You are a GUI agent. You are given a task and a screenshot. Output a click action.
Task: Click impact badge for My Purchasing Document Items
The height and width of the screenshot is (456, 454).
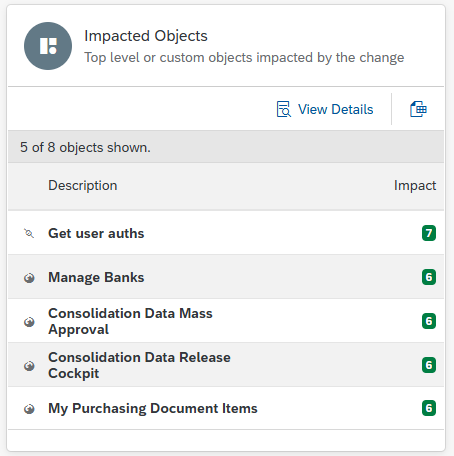[x=429, y=408]
